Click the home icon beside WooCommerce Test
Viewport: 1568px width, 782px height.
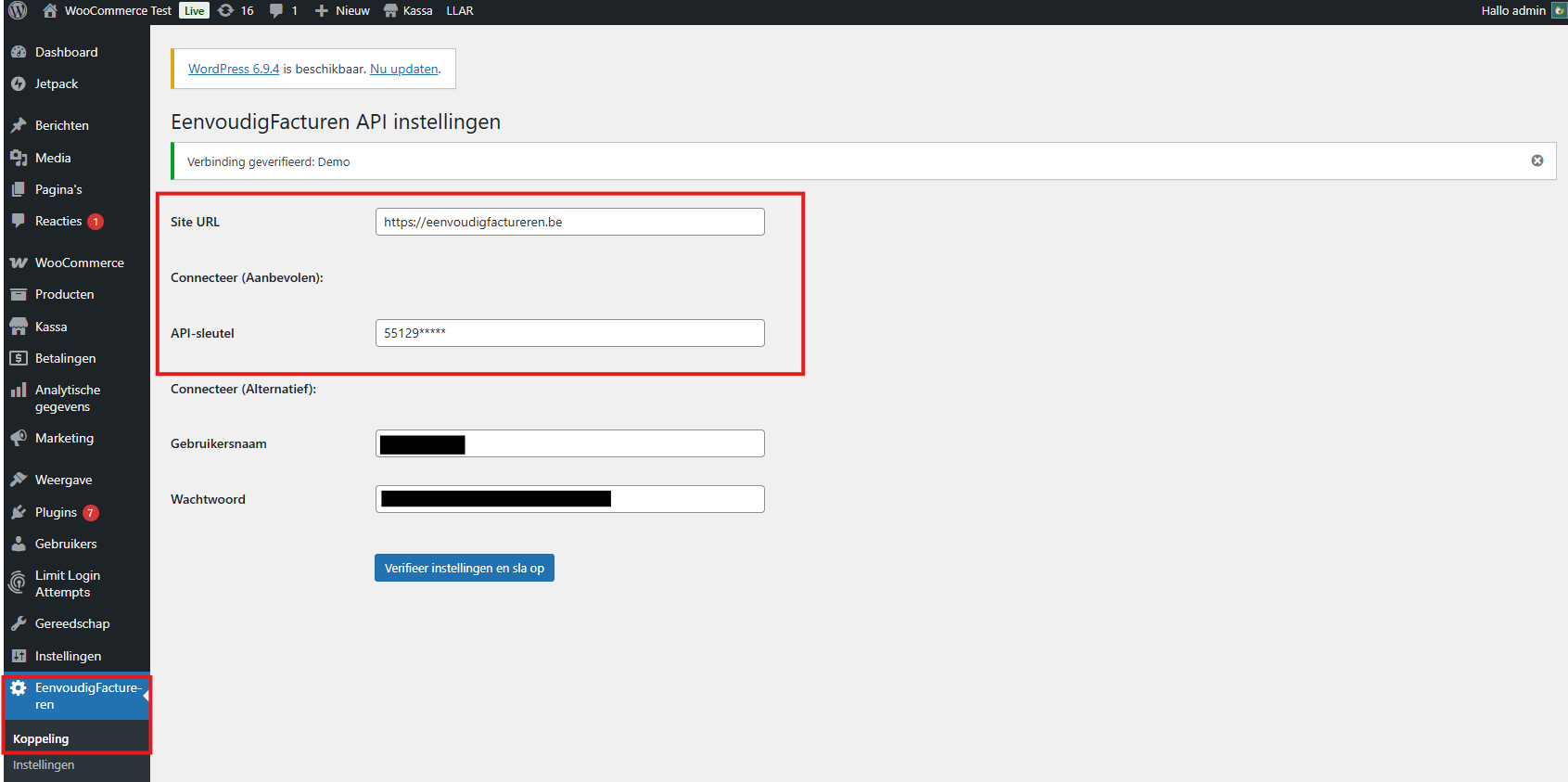point(50,11)
